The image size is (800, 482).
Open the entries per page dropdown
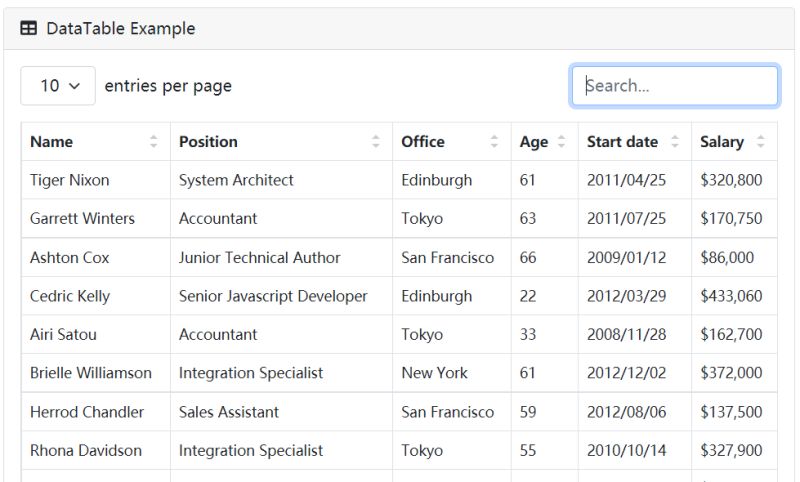coord(58,86)
